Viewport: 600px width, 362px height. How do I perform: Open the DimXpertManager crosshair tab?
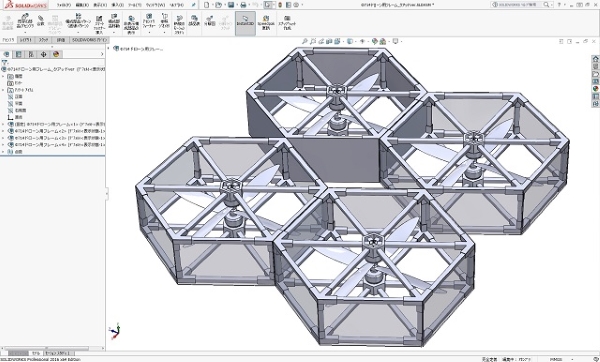pos(43,54)
